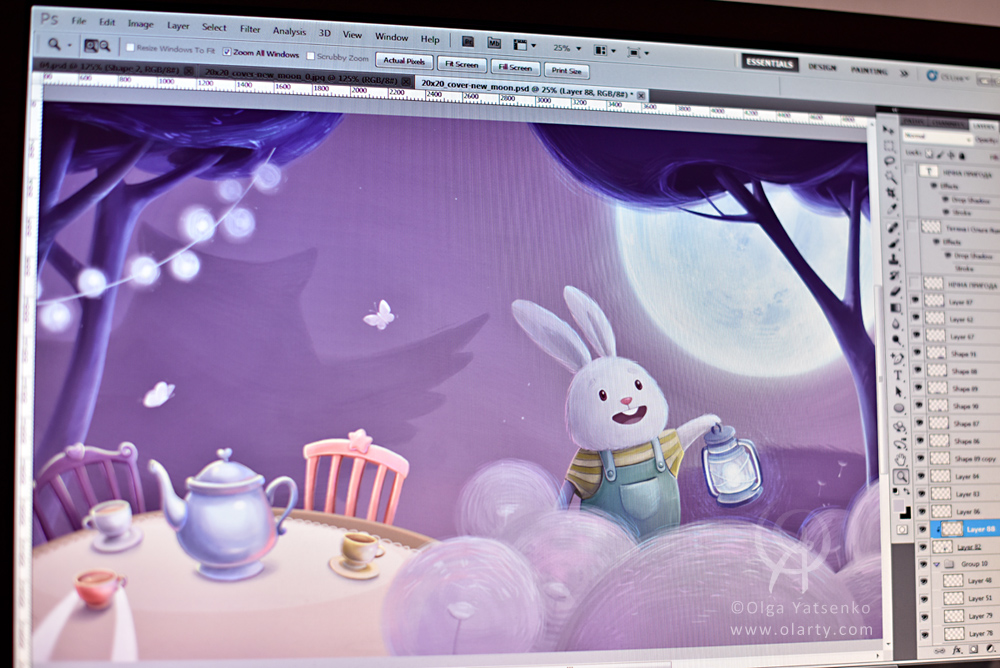
Task: Click the Add Layer Mask icon
Action: (x=973, y=649)
